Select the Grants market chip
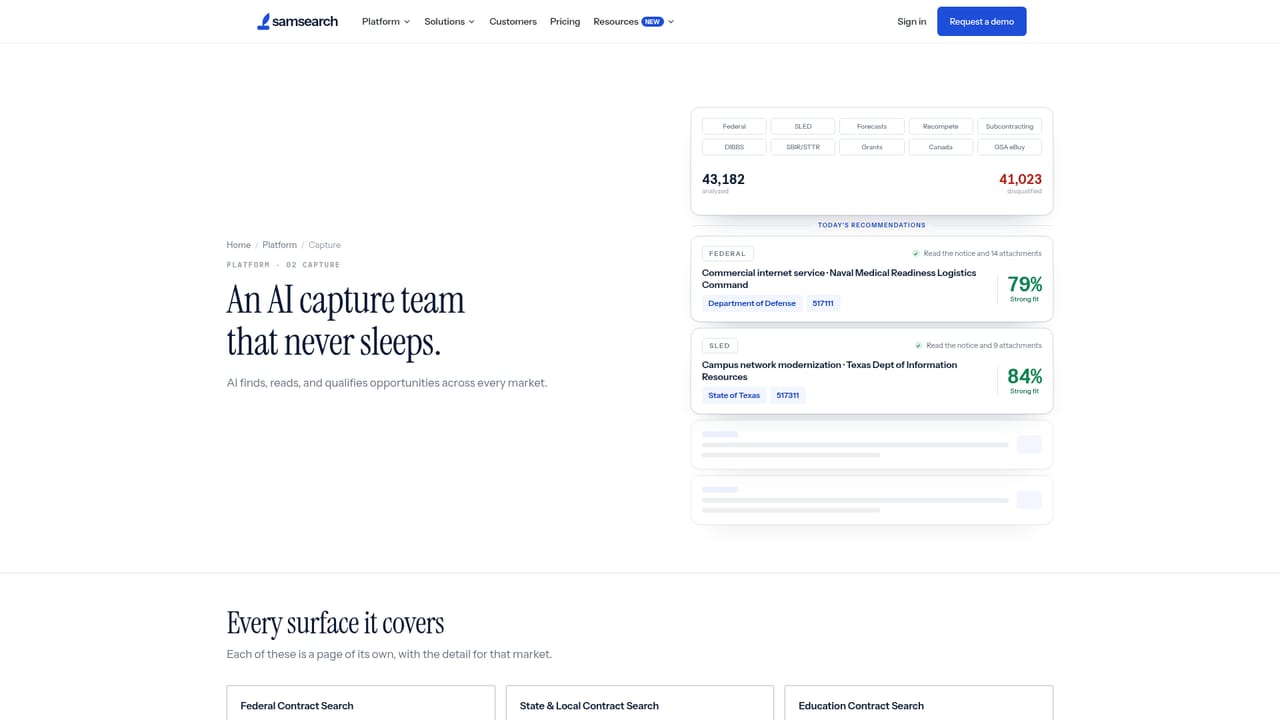The width and height of the screenshot is (1280, 720). (872, 147)
